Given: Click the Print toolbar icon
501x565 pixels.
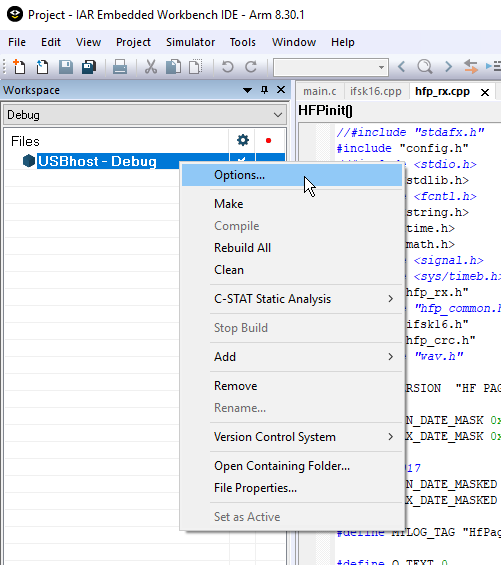Looking at the screenshot, I should (120, 67).
